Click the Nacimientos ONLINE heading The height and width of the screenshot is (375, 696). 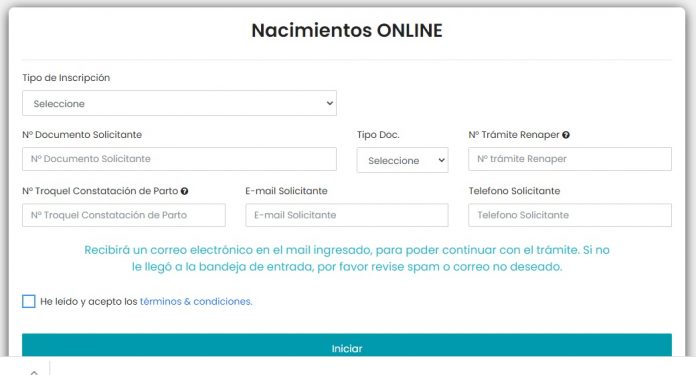[347, 31]
